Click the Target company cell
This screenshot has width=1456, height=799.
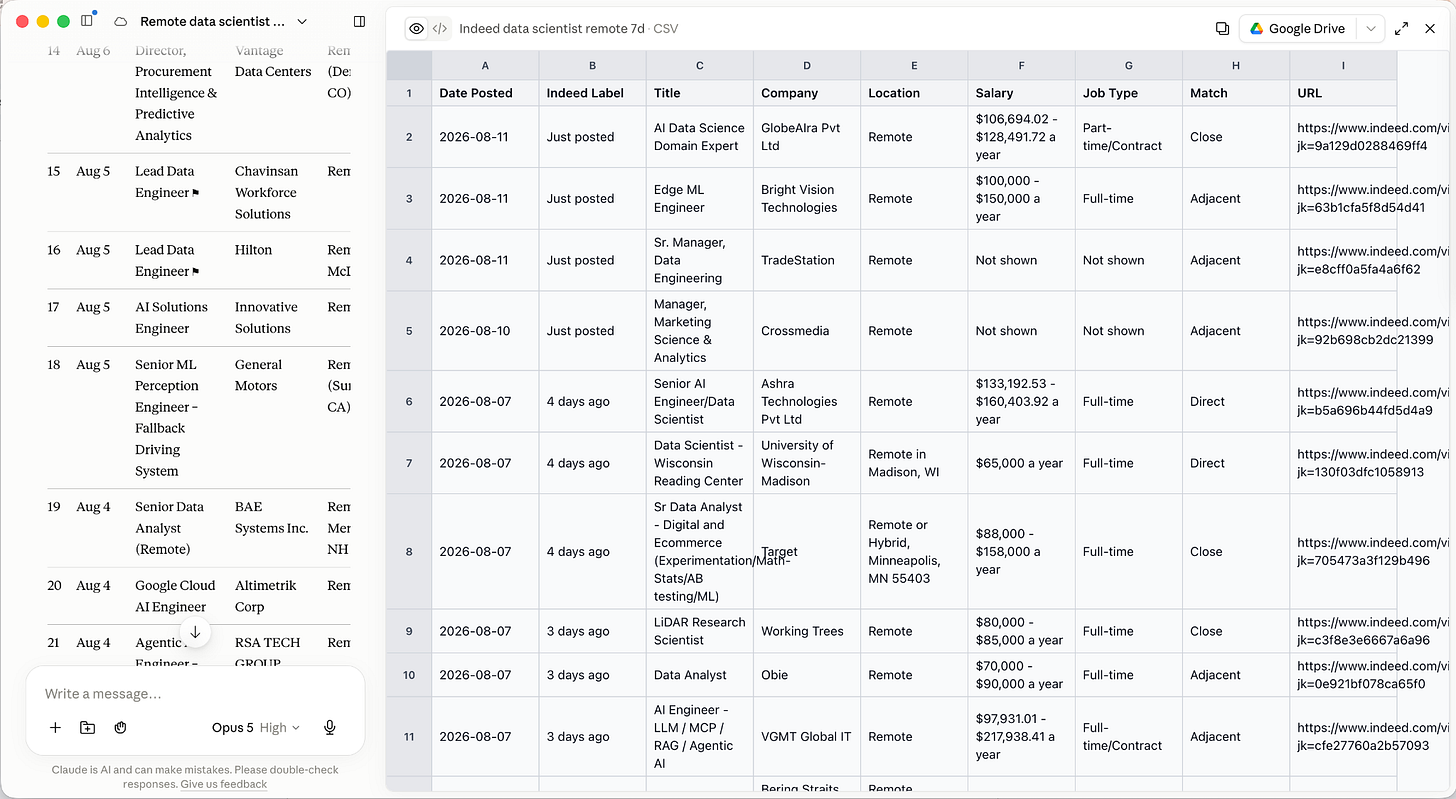pos(807,551)
